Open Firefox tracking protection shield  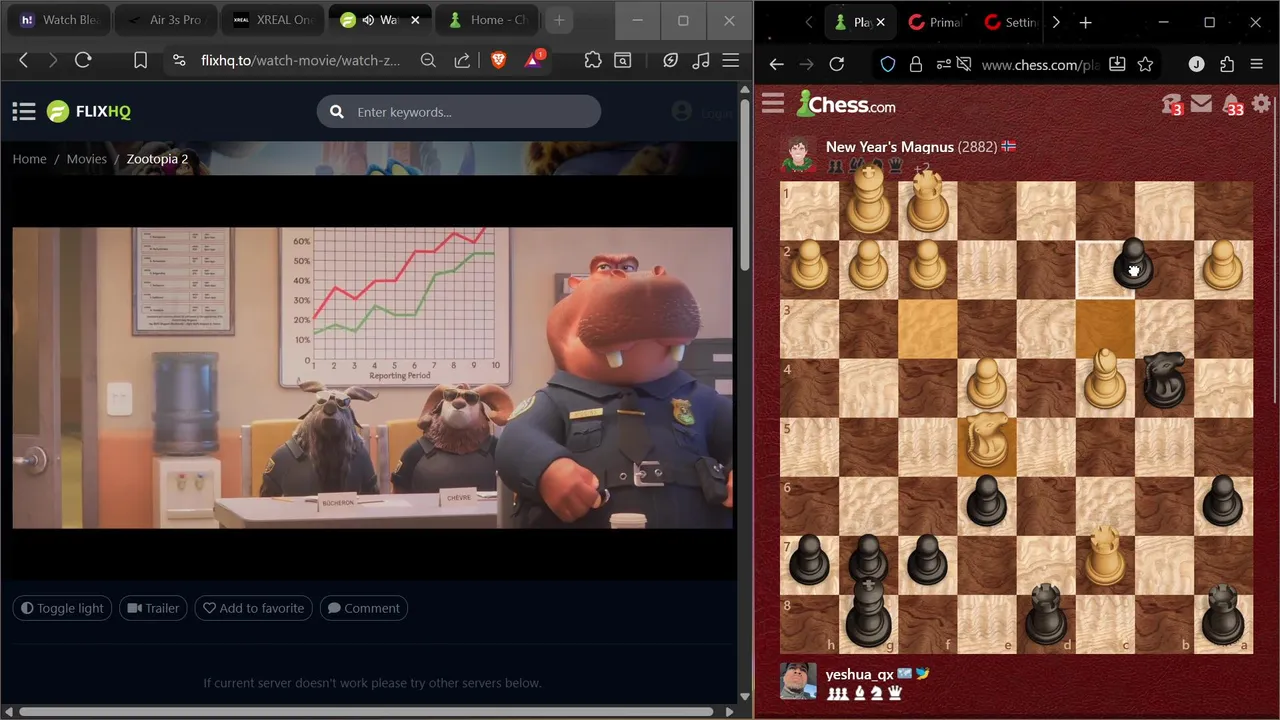click(888, 64)
